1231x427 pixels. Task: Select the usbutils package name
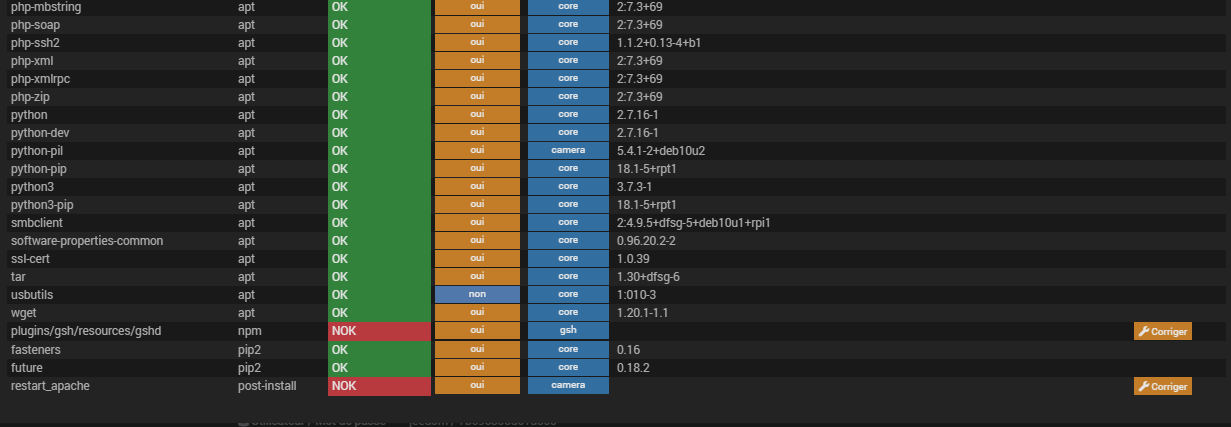tap(34, 294)
